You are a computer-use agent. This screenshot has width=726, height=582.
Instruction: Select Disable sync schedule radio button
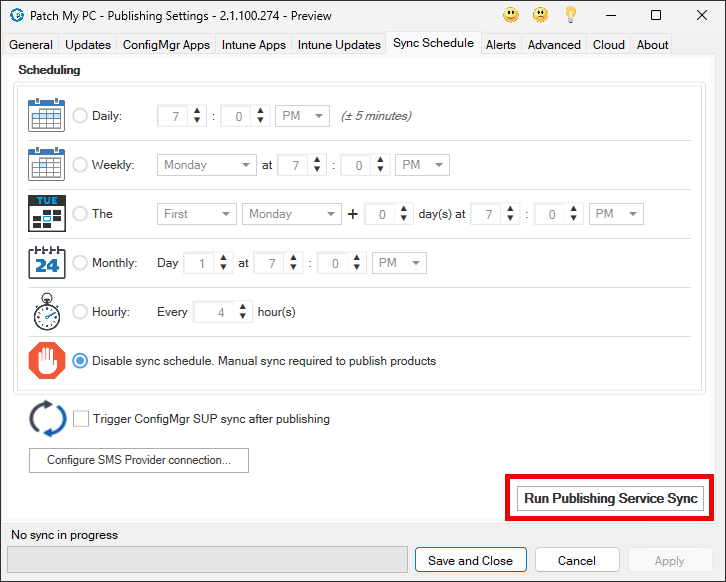[x=80, y=361]
